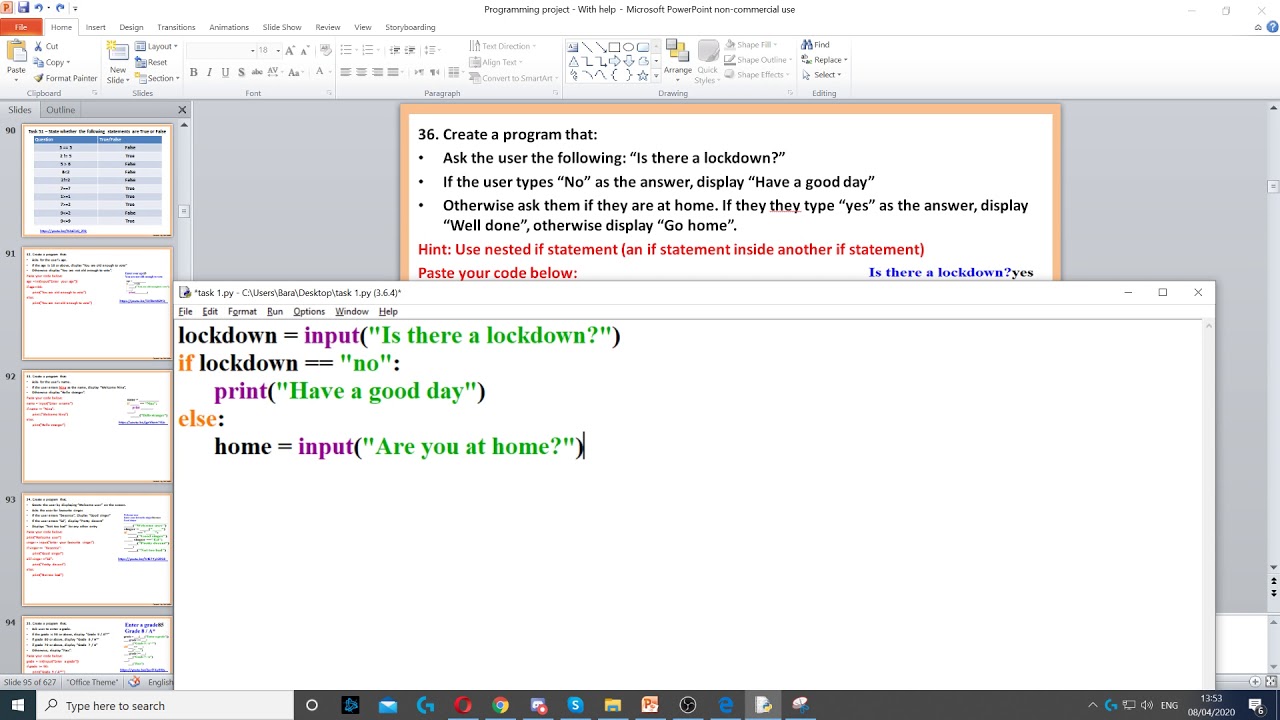This screenshot has height=720, width=1280.
Task: Open the Window menu in IDLE
Action: pyautogui.click(x=351, y=312)
